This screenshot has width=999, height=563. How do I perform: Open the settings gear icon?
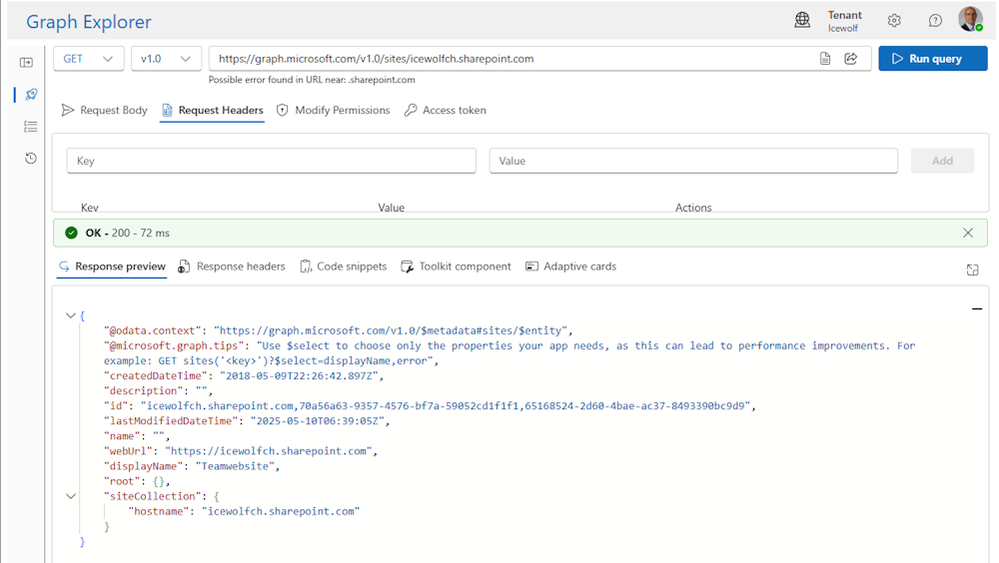894,20
